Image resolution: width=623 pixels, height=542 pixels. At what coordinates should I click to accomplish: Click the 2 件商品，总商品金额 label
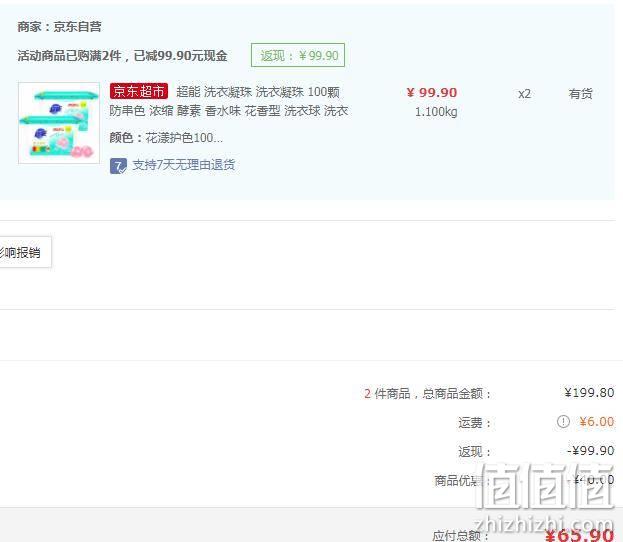[x=427, y=393]
